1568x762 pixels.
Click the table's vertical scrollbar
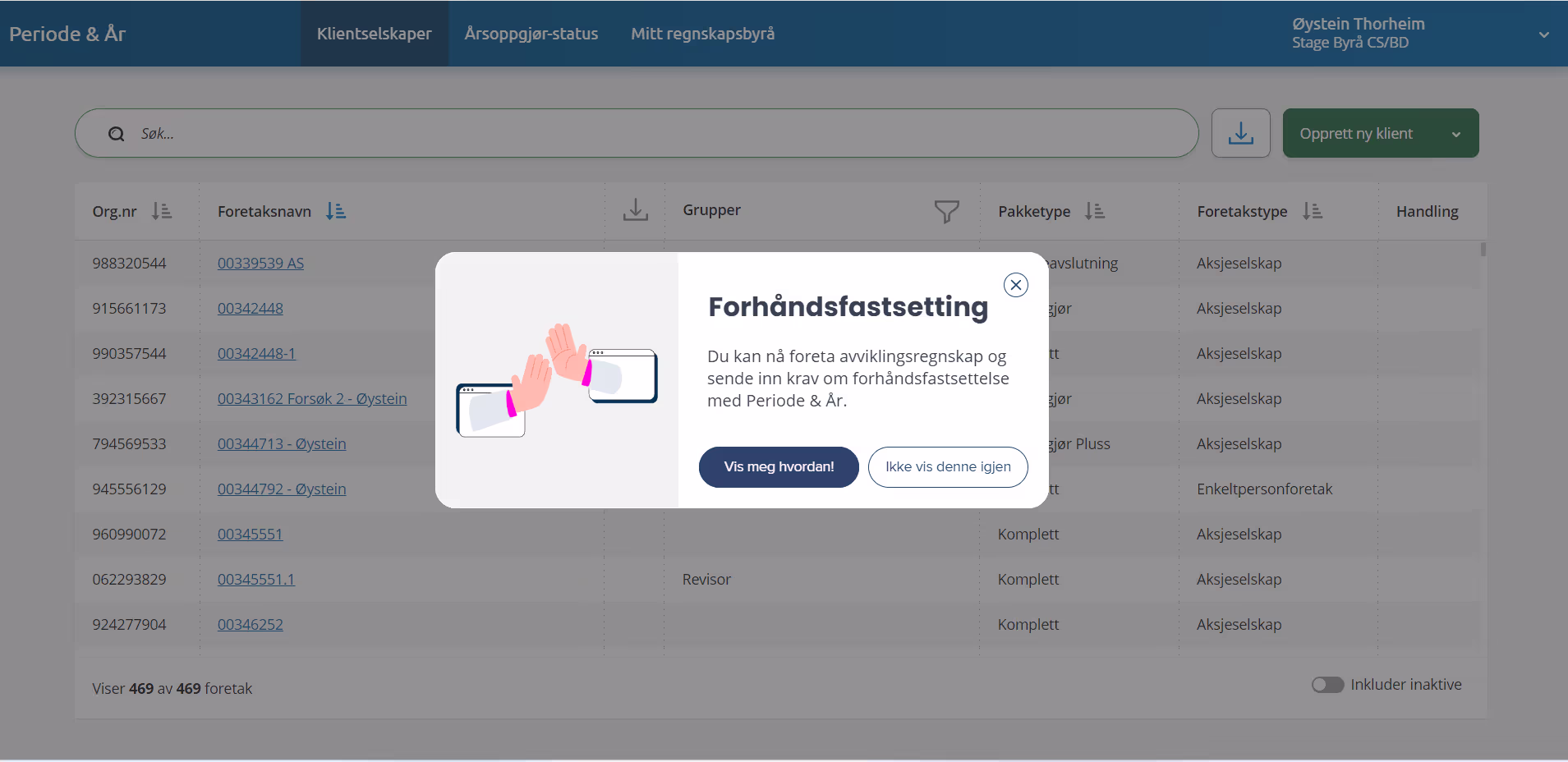[x=1483, y=250]
